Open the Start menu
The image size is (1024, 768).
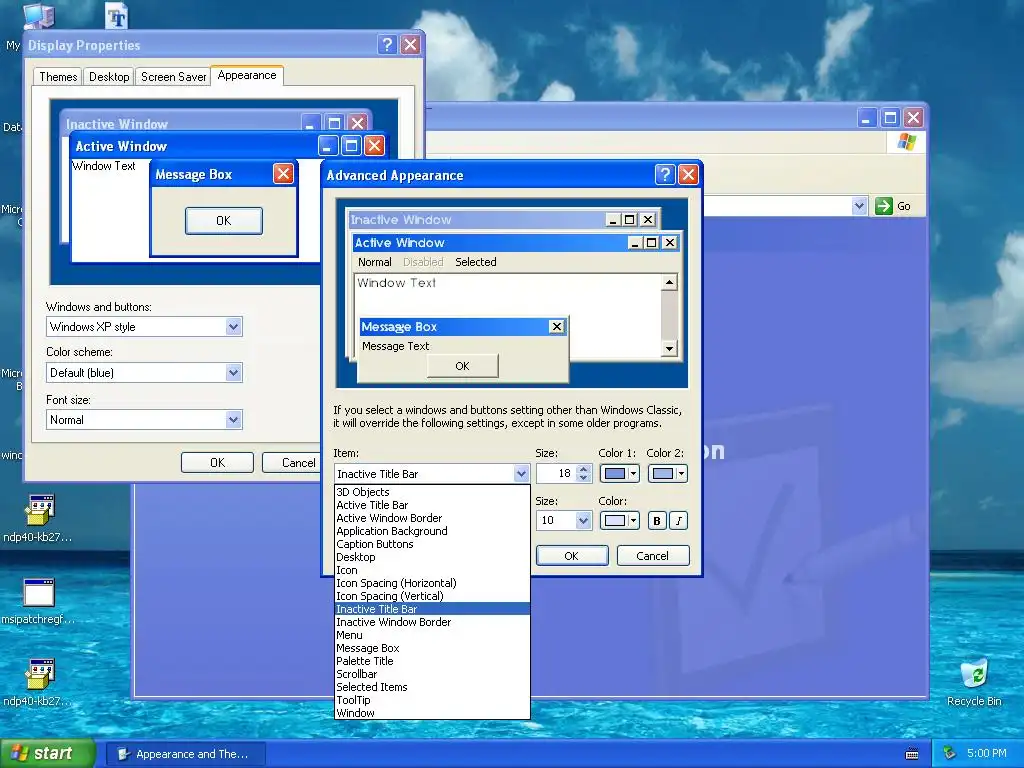click(x=47, y=754)
